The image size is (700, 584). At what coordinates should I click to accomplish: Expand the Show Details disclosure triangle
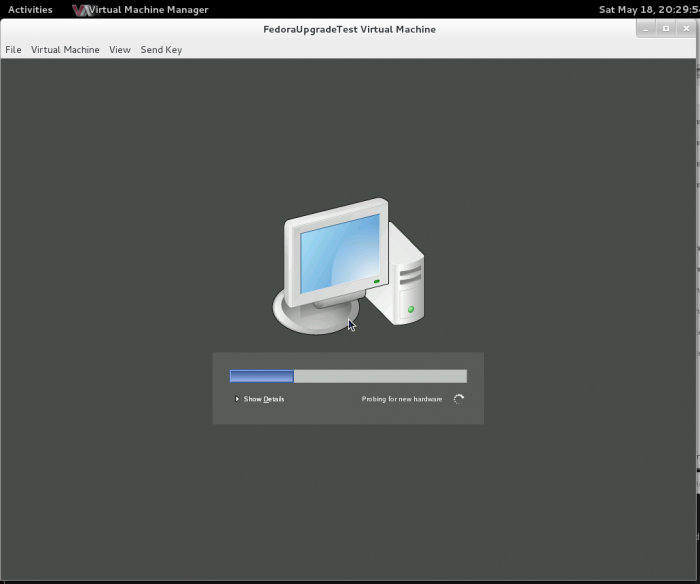(x=237, y=399)
